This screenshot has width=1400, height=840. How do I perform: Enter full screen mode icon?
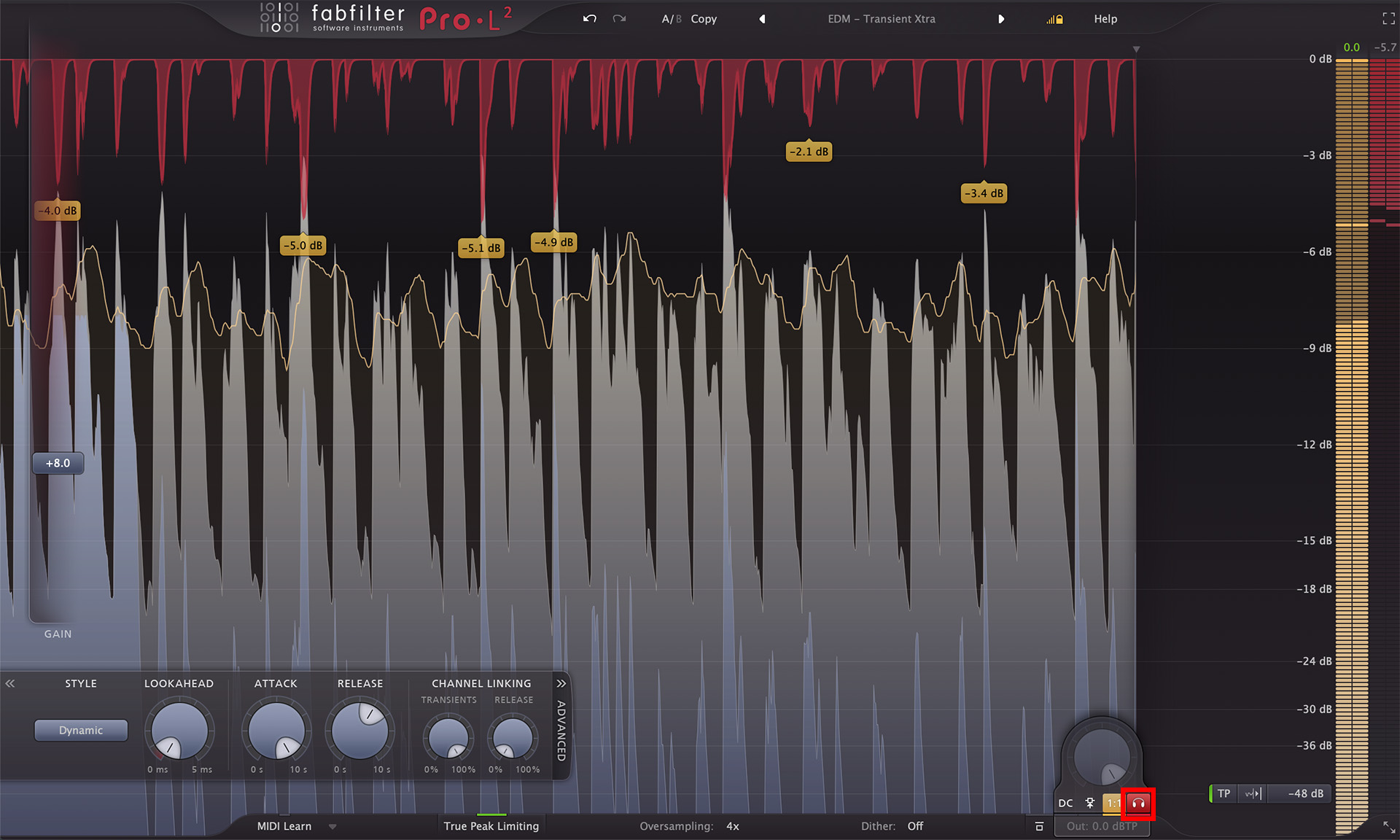1388,19
